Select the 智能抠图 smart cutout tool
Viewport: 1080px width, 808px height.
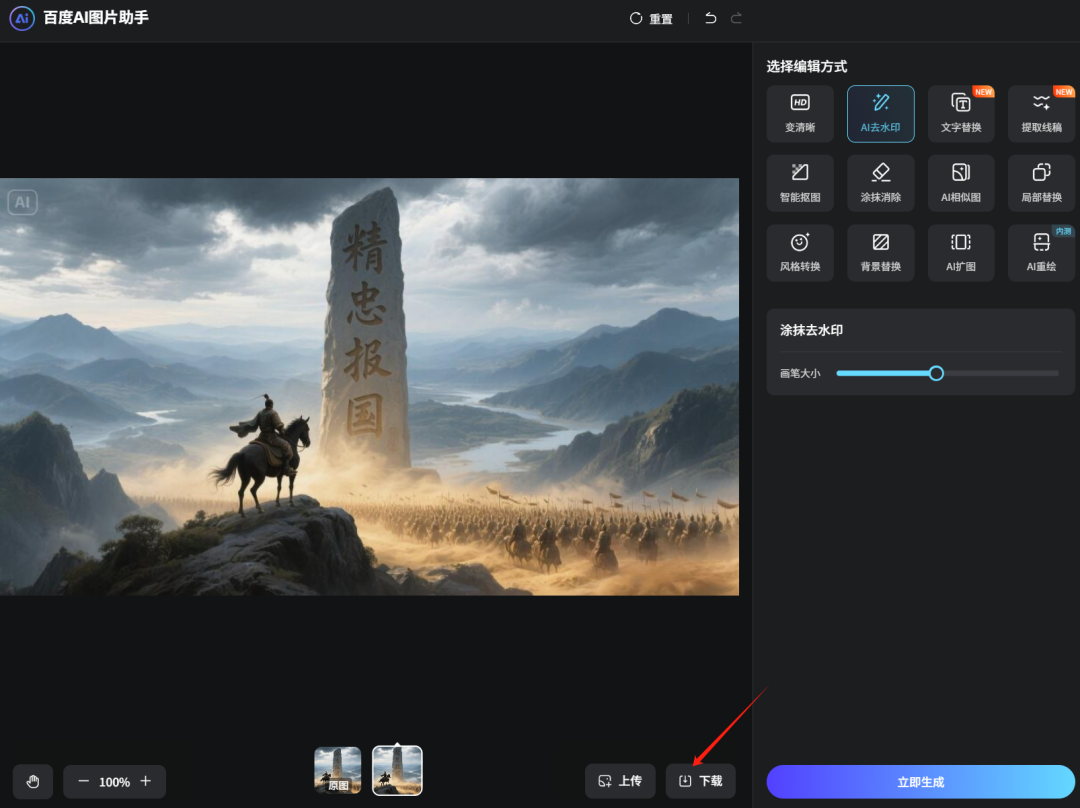click(x=800, y=183)
